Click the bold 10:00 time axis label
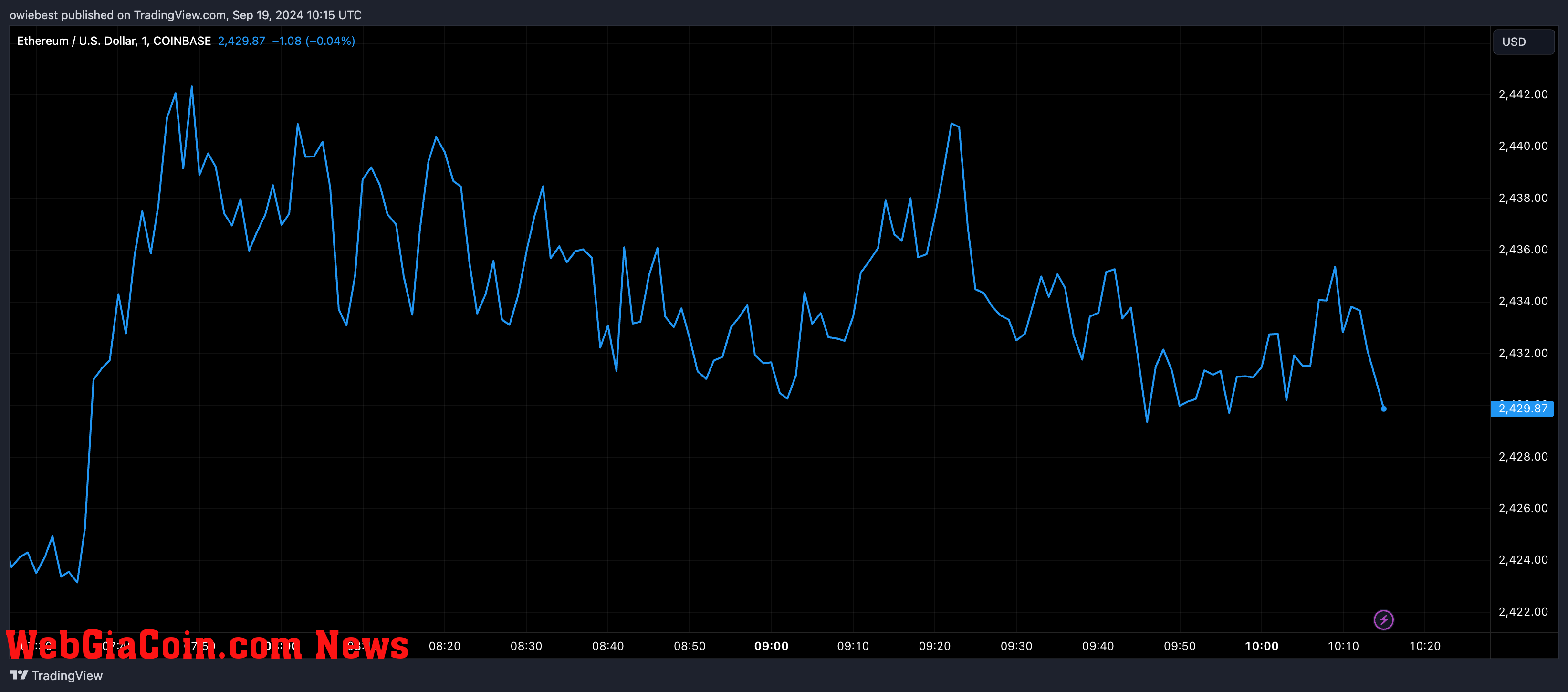Image resolution: width=1568 pixels, height=692 pixels. 1262,646
